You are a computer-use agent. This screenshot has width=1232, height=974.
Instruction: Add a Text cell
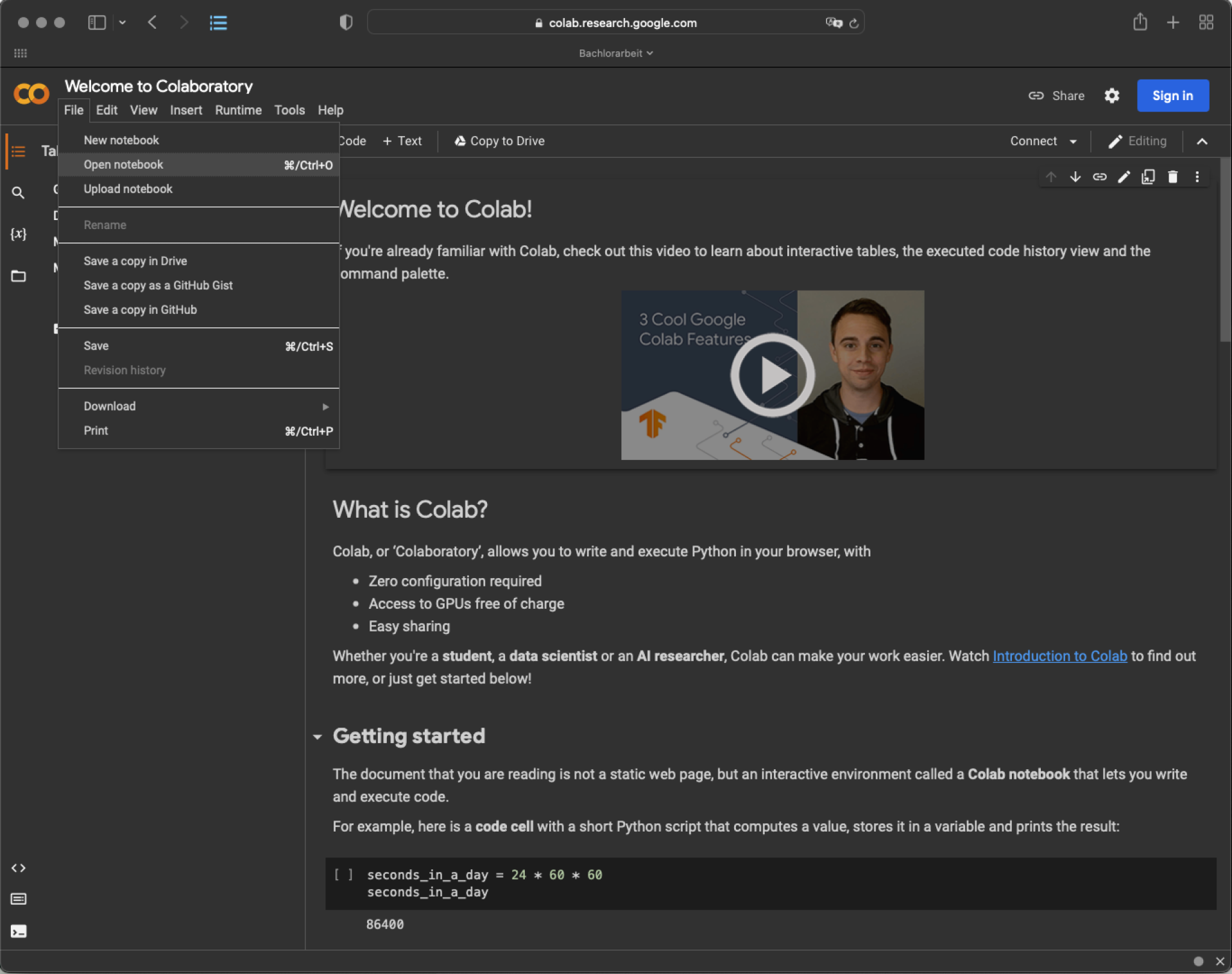[x=402, y=141]
